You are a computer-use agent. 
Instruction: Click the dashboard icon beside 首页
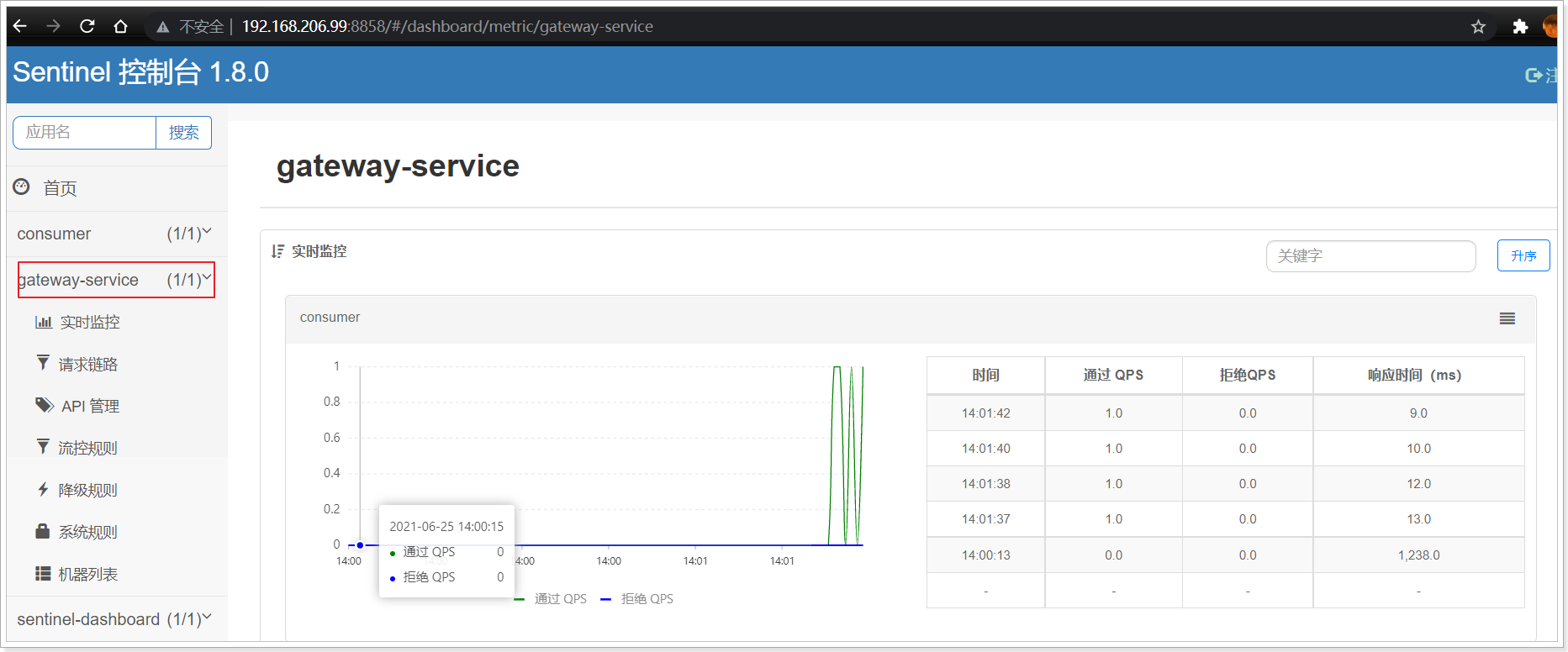coord(22,187)
